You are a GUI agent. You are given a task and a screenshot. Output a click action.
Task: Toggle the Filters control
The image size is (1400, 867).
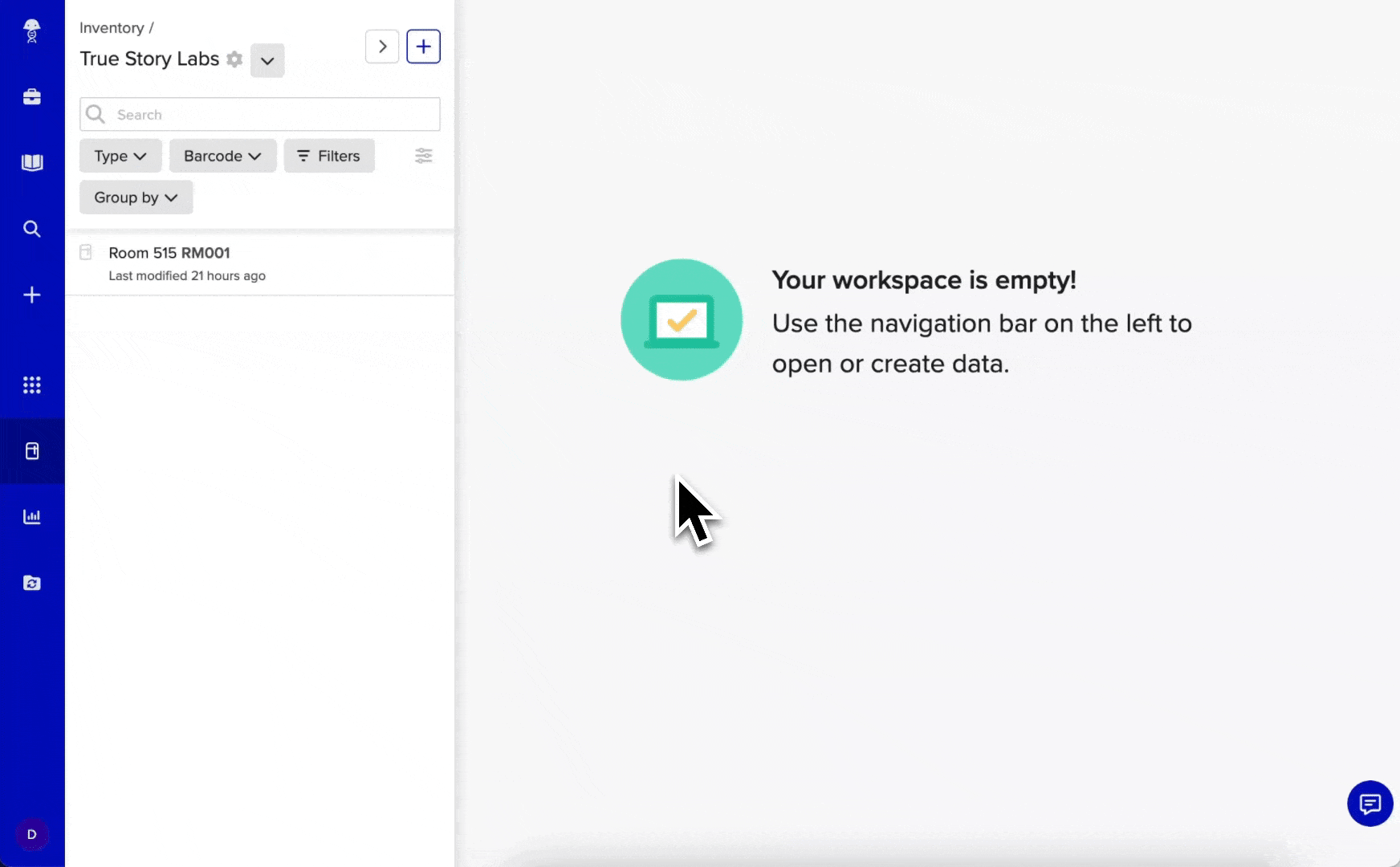coord(329,156)
